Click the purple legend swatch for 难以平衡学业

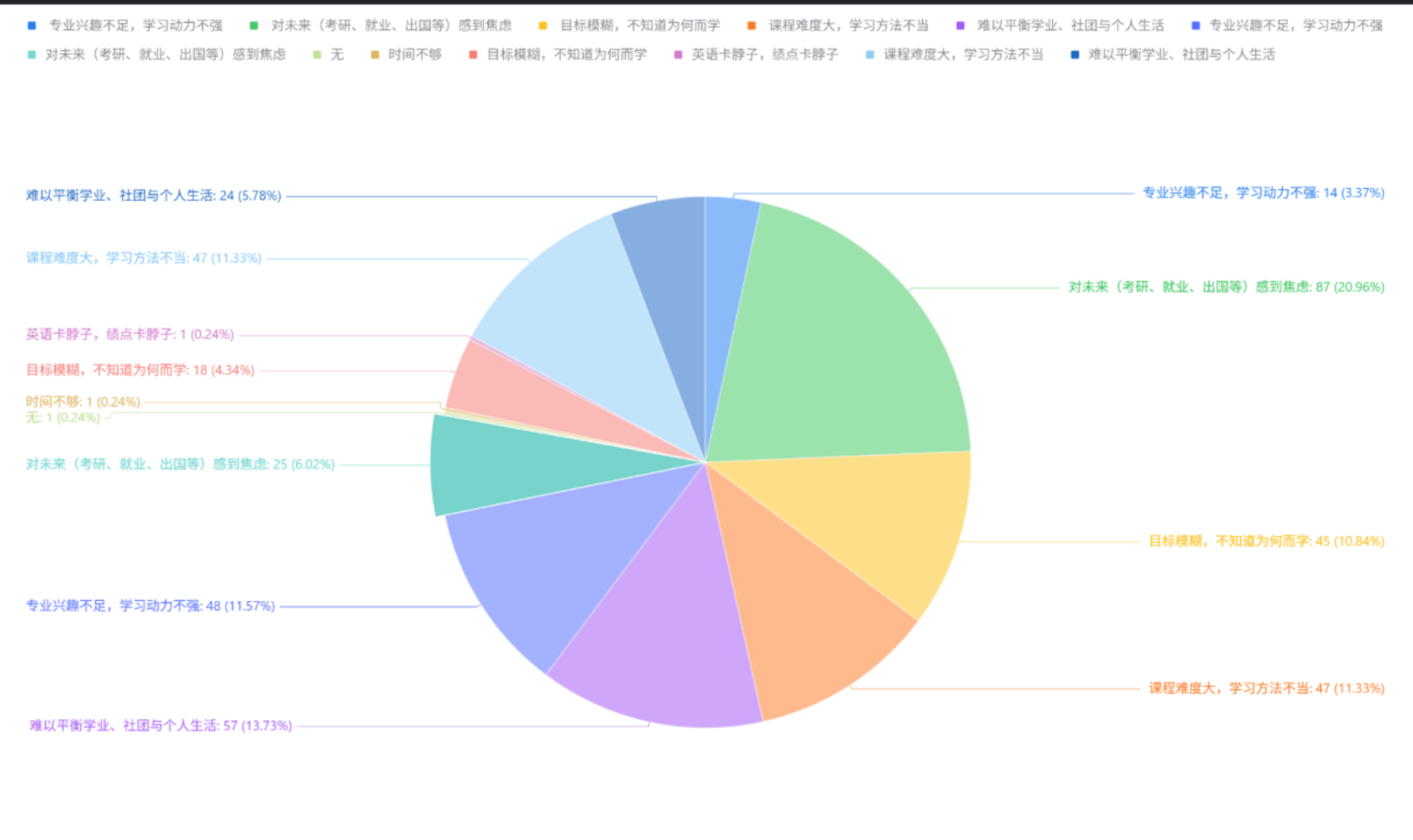(x=960, y=26)
